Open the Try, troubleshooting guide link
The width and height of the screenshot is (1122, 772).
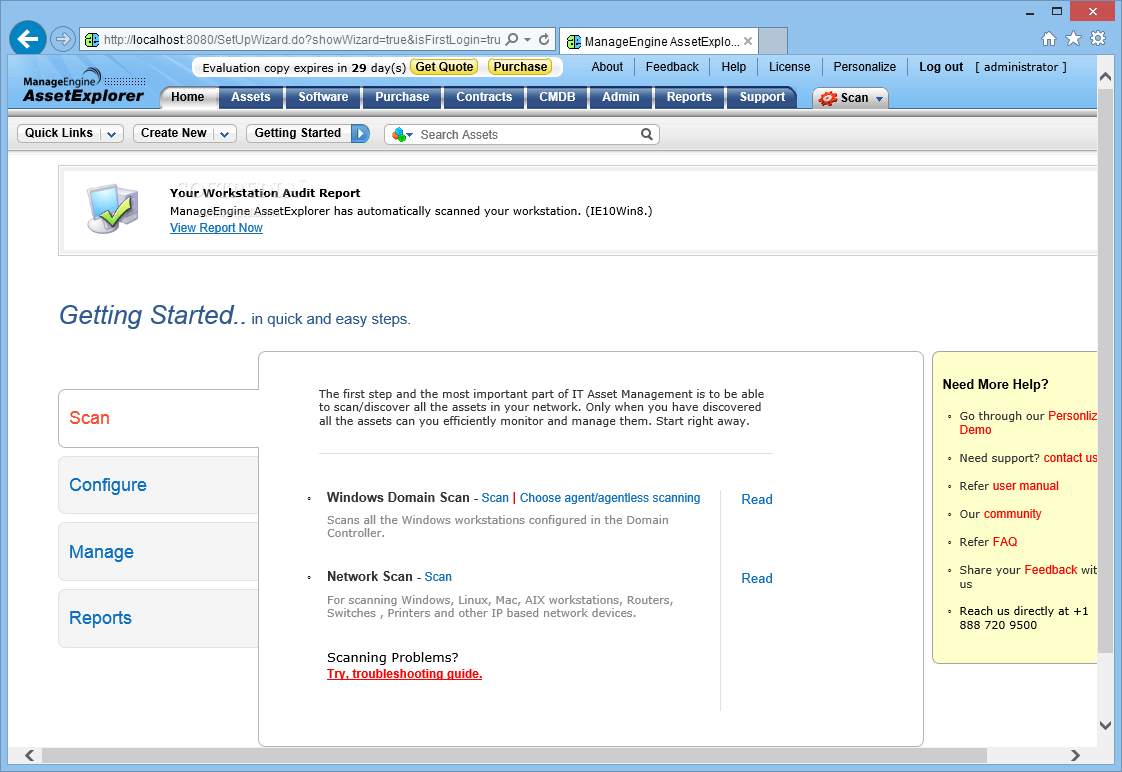pos(404,674)
